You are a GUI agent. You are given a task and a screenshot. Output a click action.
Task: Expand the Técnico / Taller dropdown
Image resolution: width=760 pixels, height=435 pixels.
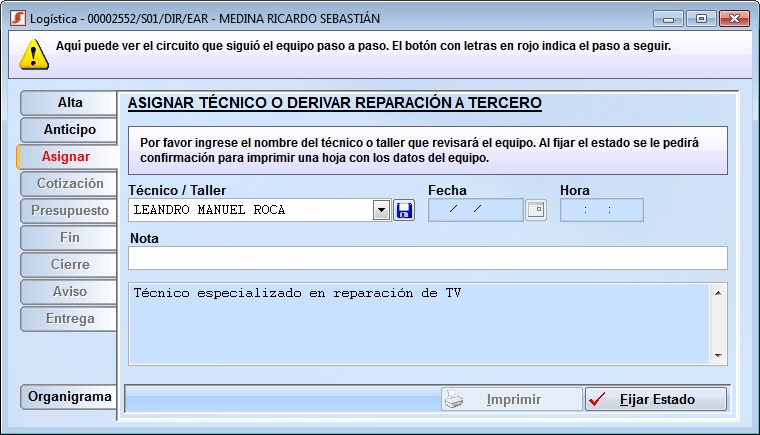click(381, 210)
